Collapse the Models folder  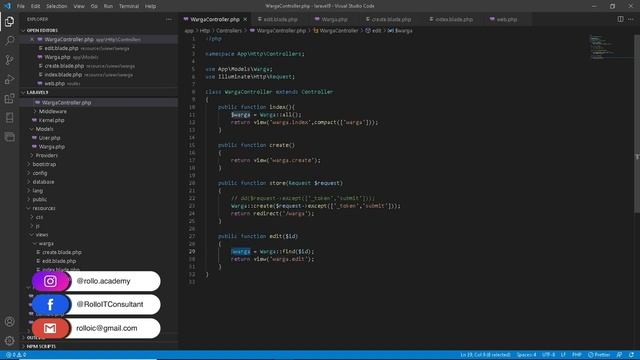tap(44, 129)
